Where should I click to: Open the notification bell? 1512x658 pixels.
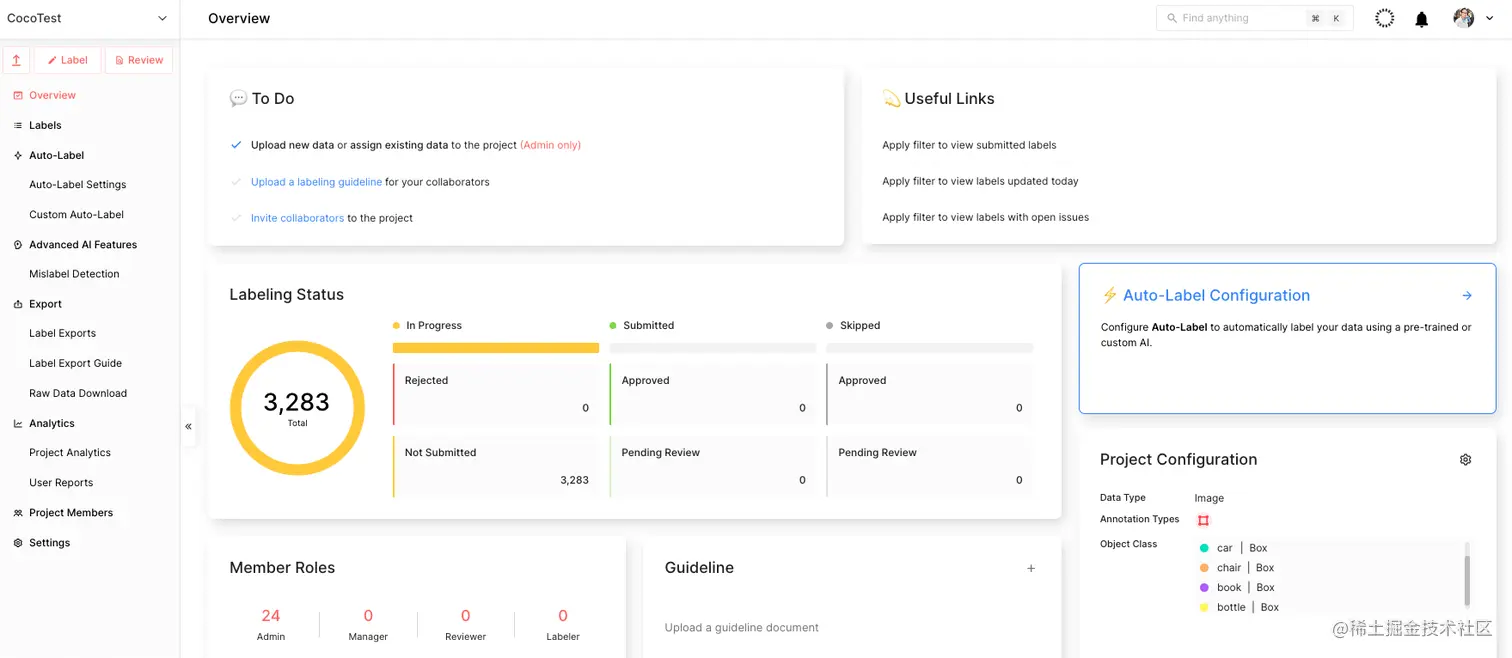[1421, 18]
